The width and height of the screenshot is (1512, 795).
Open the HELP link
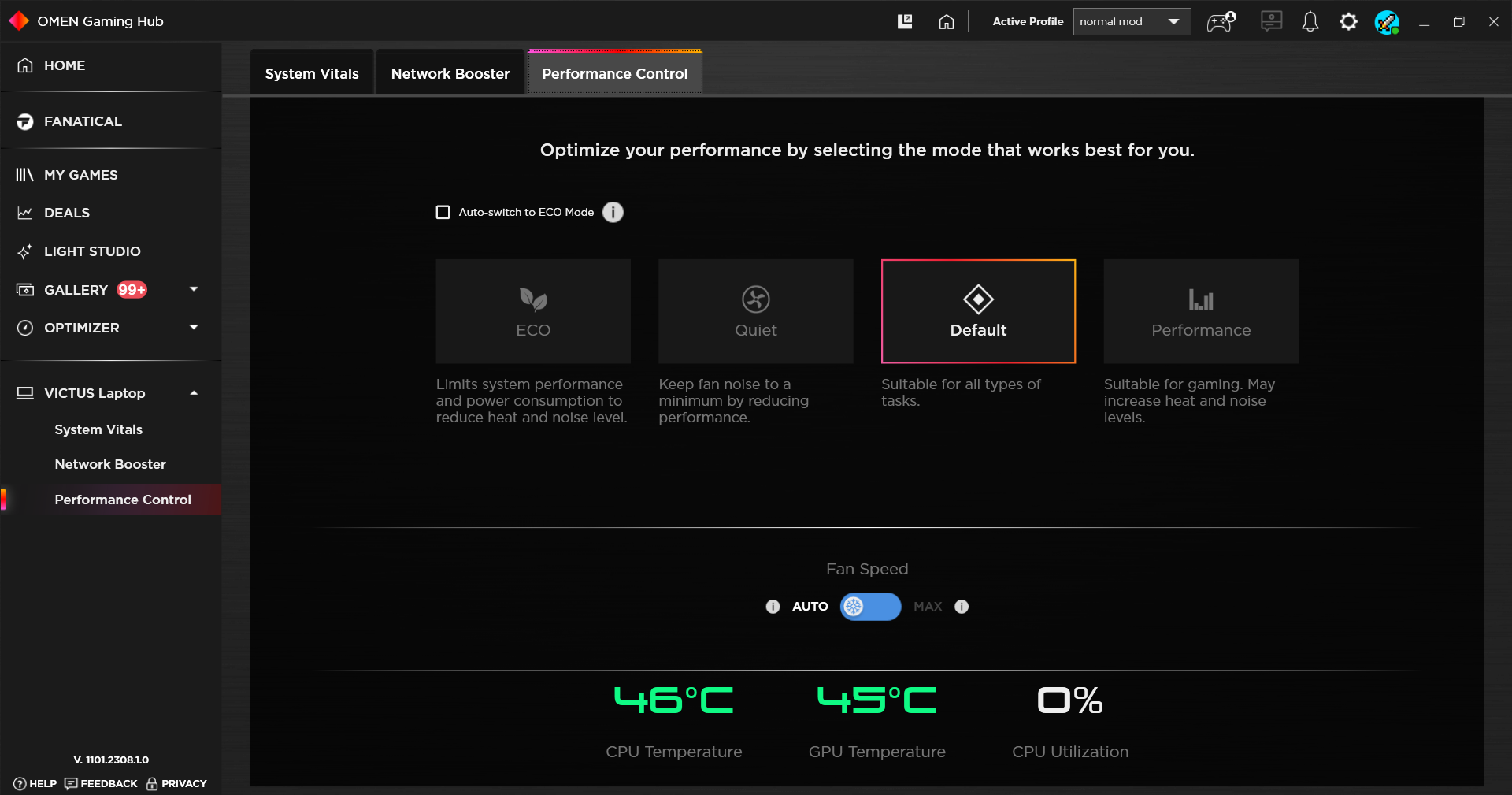(35, 783)
